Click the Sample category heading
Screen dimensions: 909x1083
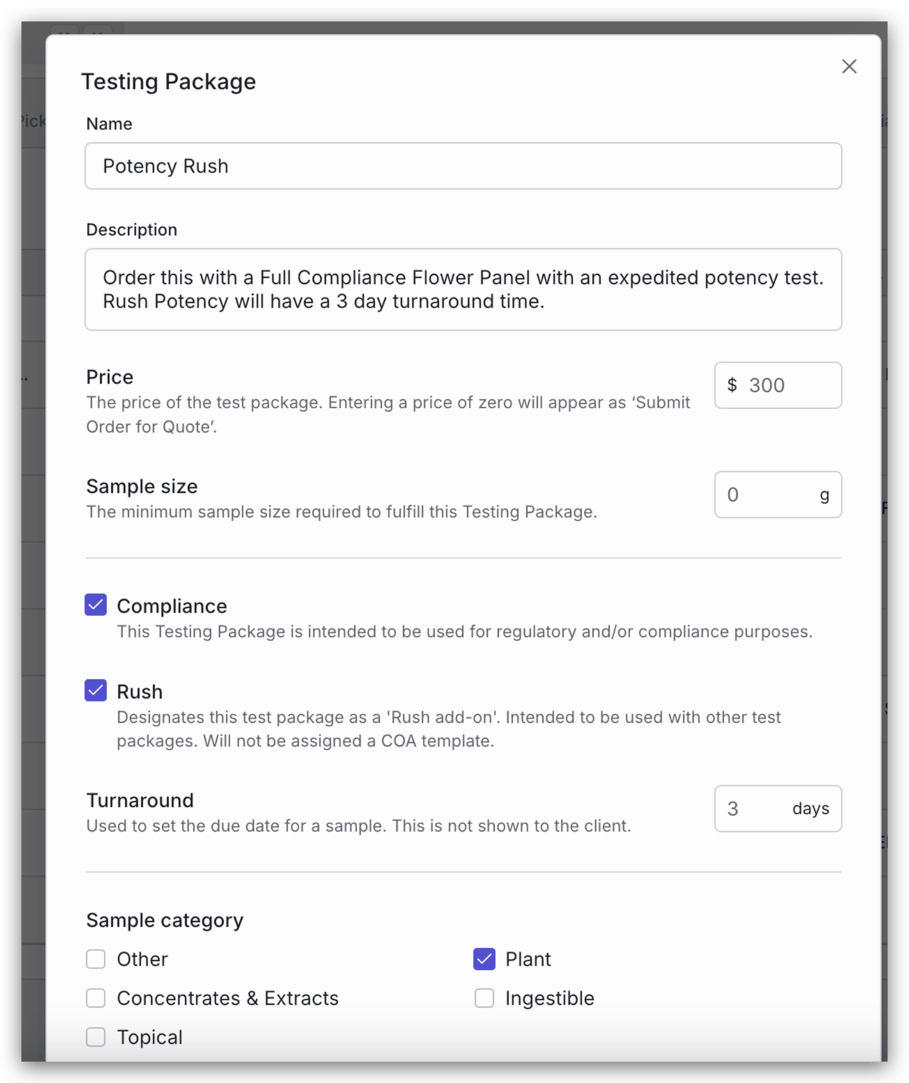(x=164, y=920)
